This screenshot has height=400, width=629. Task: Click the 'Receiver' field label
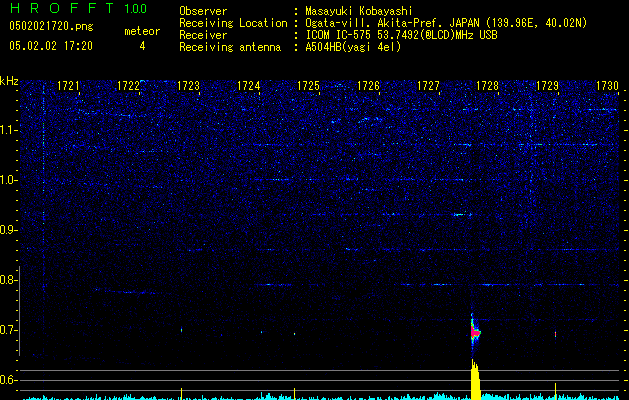point(203,35)
